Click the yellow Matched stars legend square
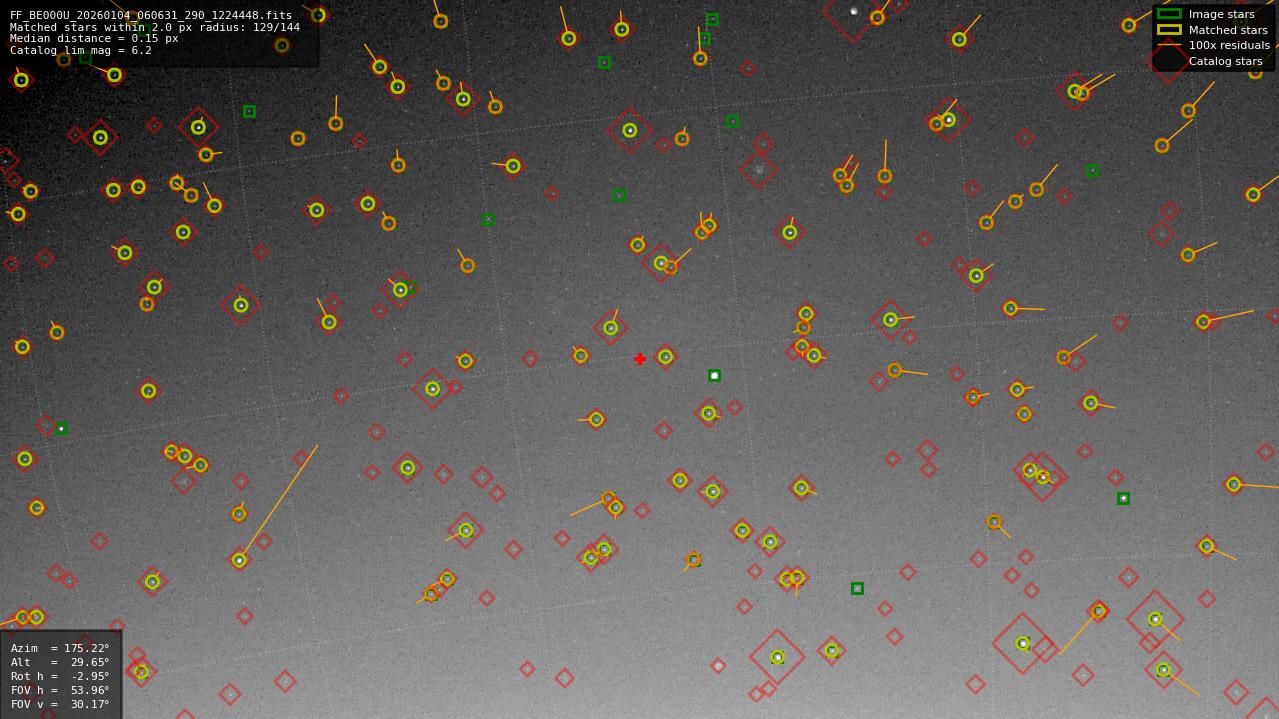This screenshot has width=1279, height=719. [x=1169, y=30]
